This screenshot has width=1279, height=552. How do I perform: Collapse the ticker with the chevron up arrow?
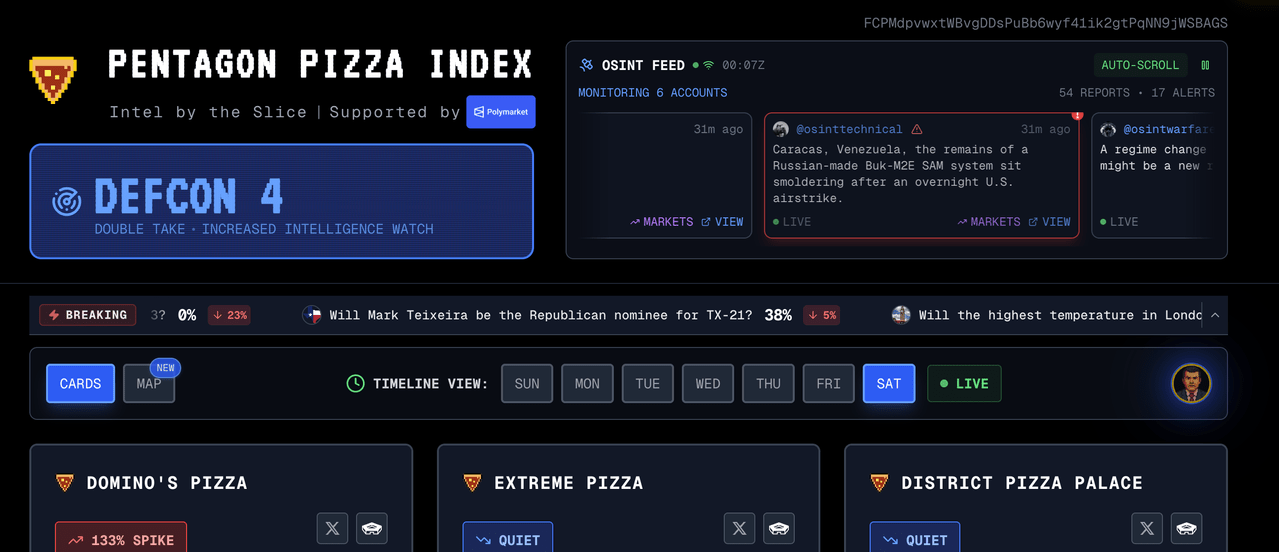[x=1215, y=315]
